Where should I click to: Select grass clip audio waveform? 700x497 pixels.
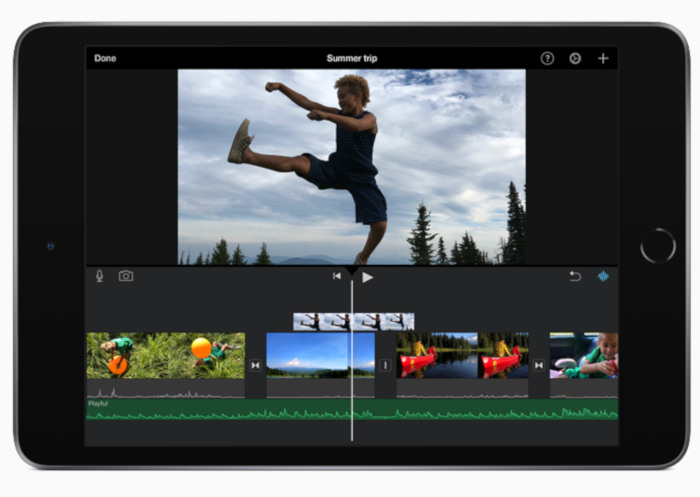click(166, 389)
